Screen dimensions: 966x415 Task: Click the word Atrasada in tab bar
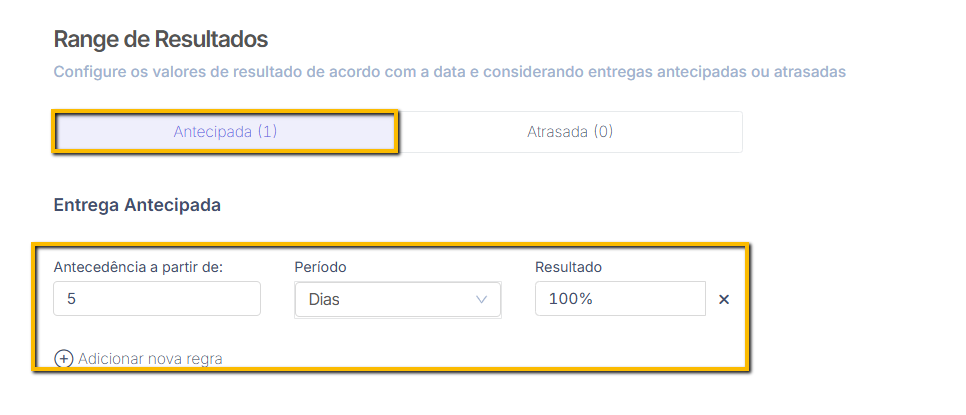[558, 132]
